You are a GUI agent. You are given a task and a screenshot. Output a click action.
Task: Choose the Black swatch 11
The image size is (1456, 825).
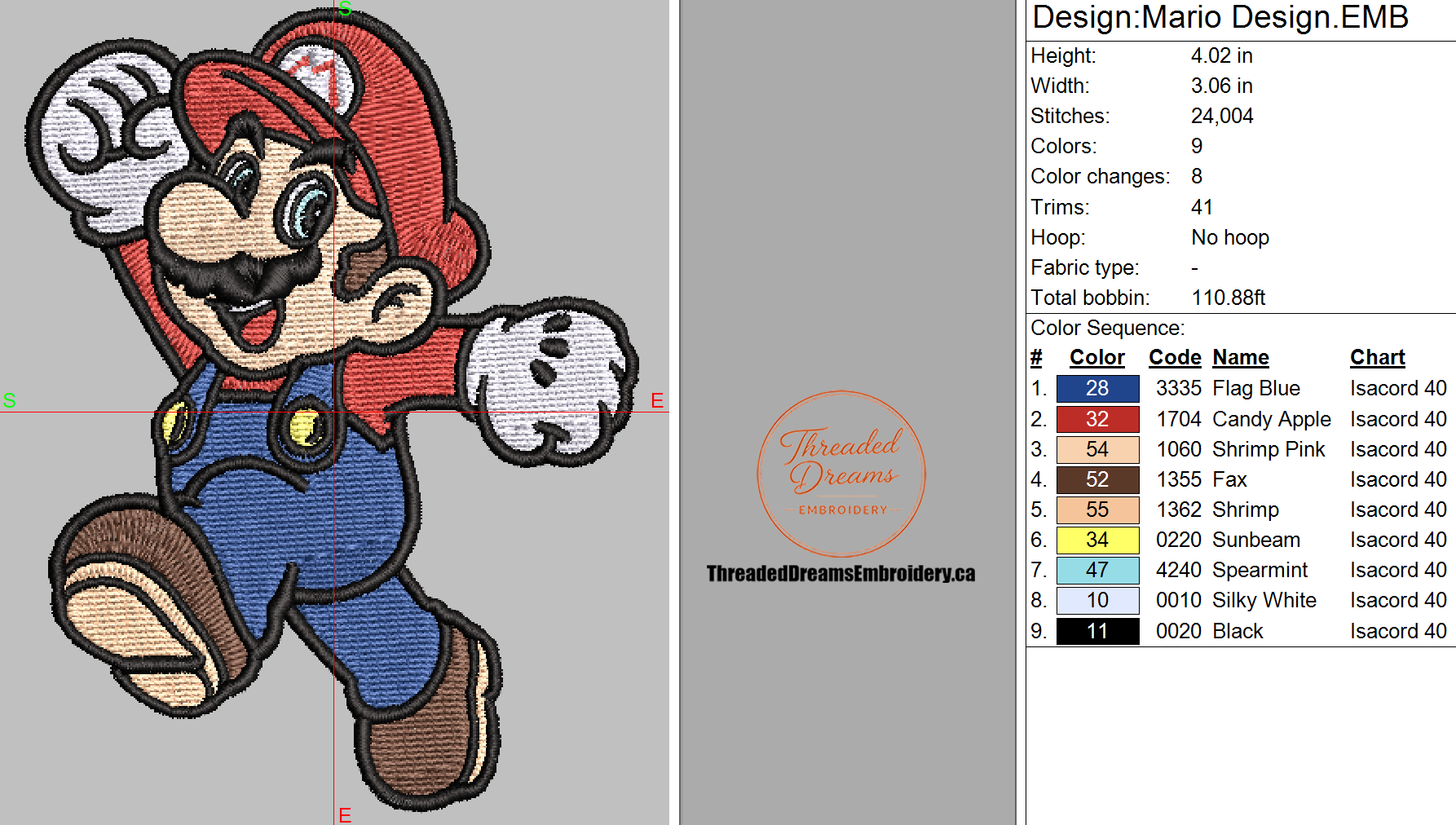coord(1097,631)
